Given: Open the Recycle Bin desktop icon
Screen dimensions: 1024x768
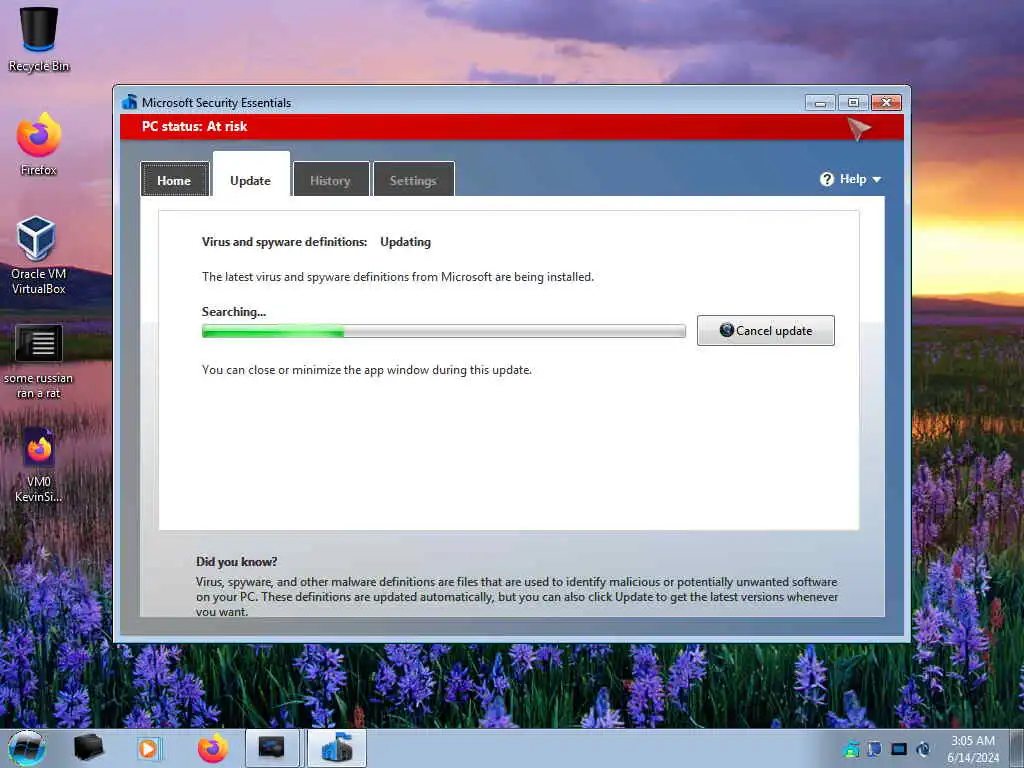Looking at the screenshot, I should [39, 39].
